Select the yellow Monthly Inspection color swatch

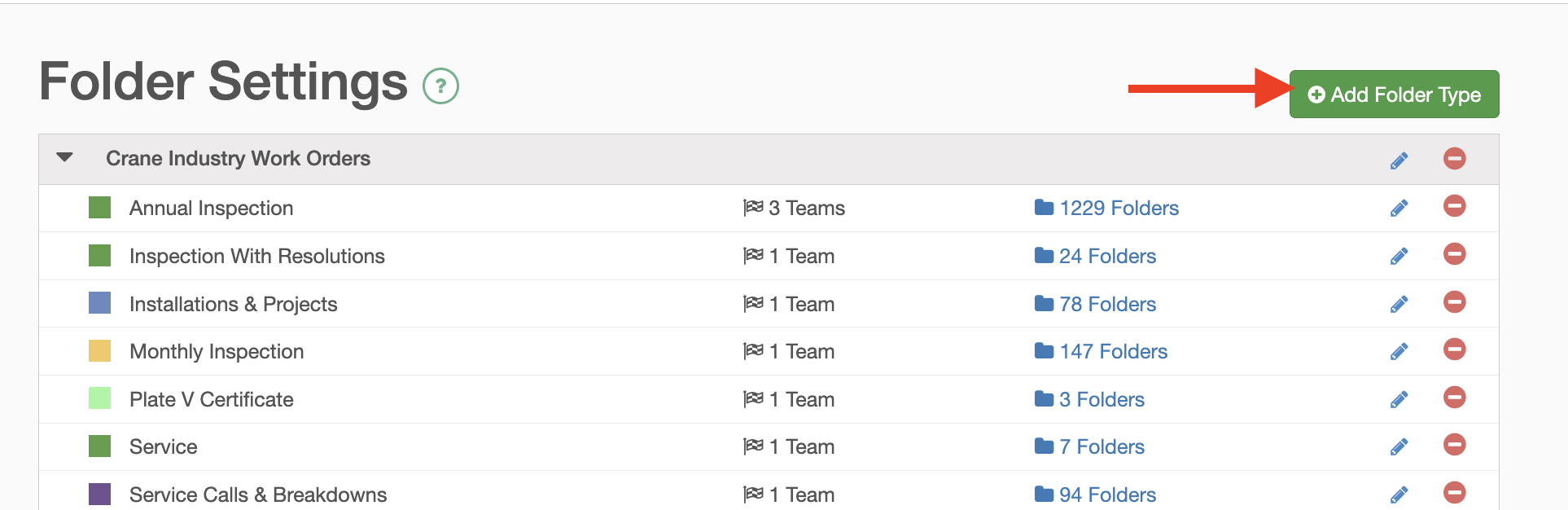(99, 351)
